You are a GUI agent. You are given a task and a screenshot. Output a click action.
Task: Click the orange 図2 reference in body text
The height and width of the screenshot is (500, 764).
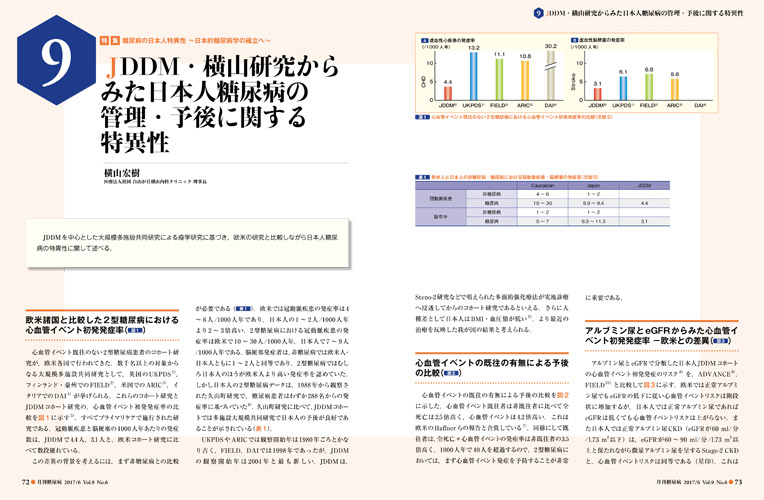(x=563, y=395)
